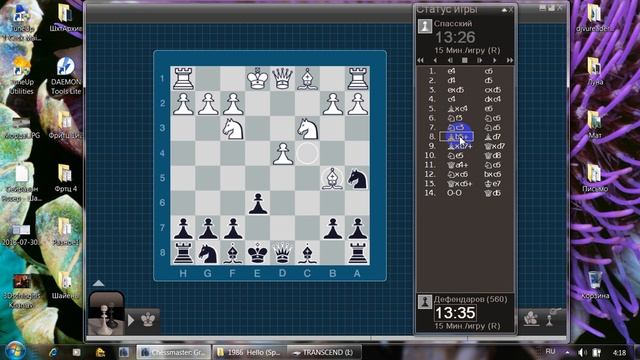Screen dimensions: 640x360
Task: Go to black's move 12 bxc6
Action: (493, 174)
